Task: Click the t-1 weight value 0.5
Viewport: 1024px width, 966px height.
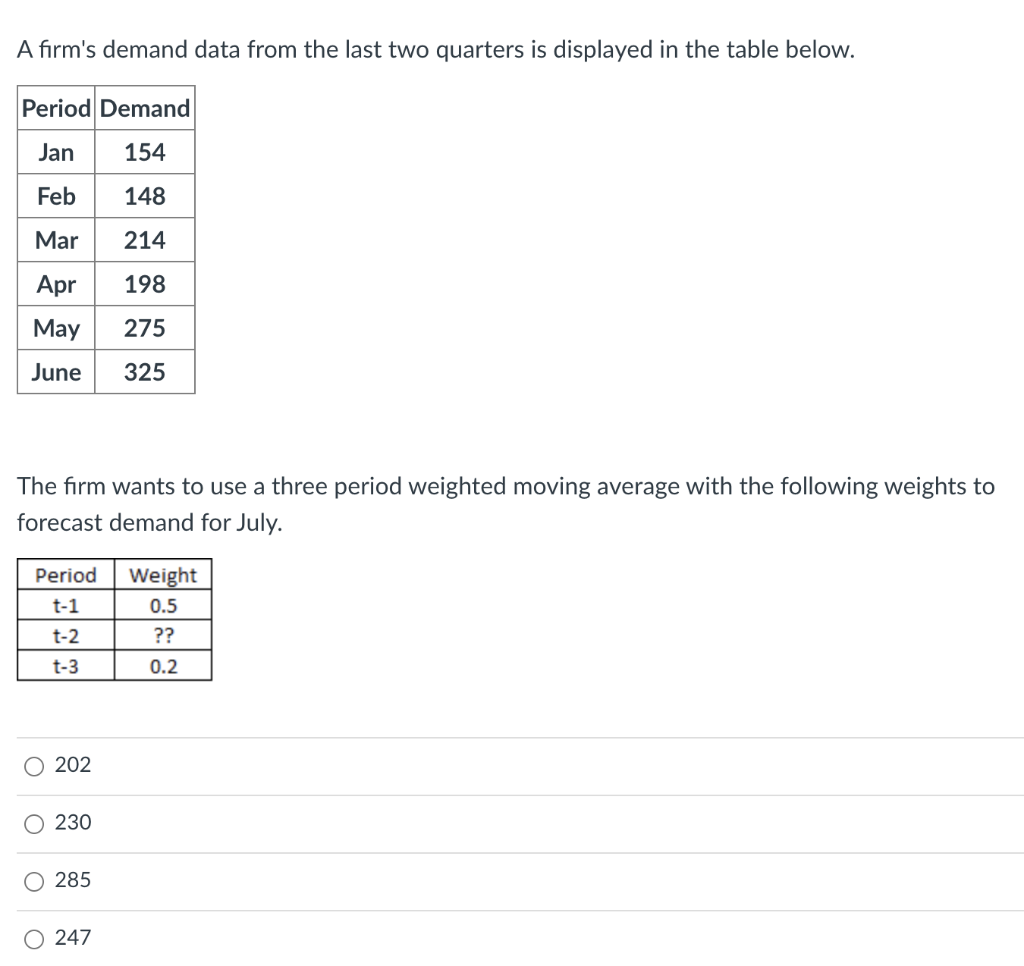Action: pos(164,604)
